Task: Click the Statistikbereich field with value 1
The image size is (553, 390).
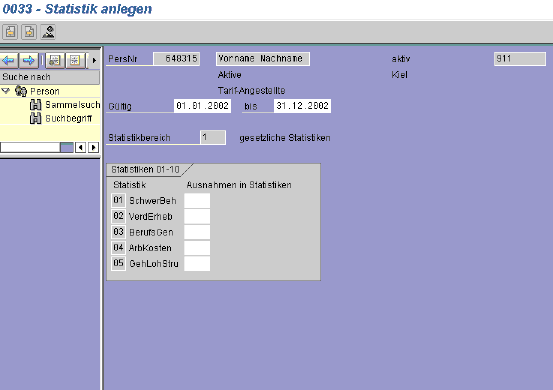Action: pos(213,138)
